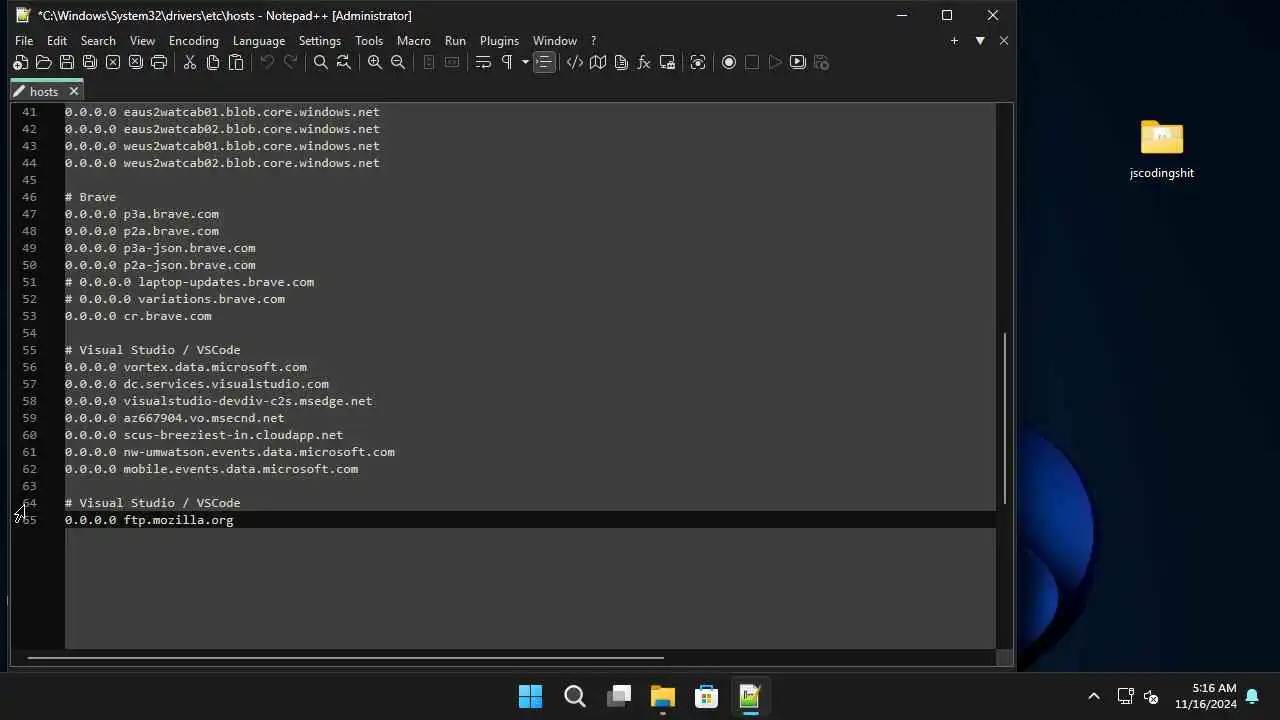Cut selection with the scissors icon

pyautogui.click(x=189, y=62)
